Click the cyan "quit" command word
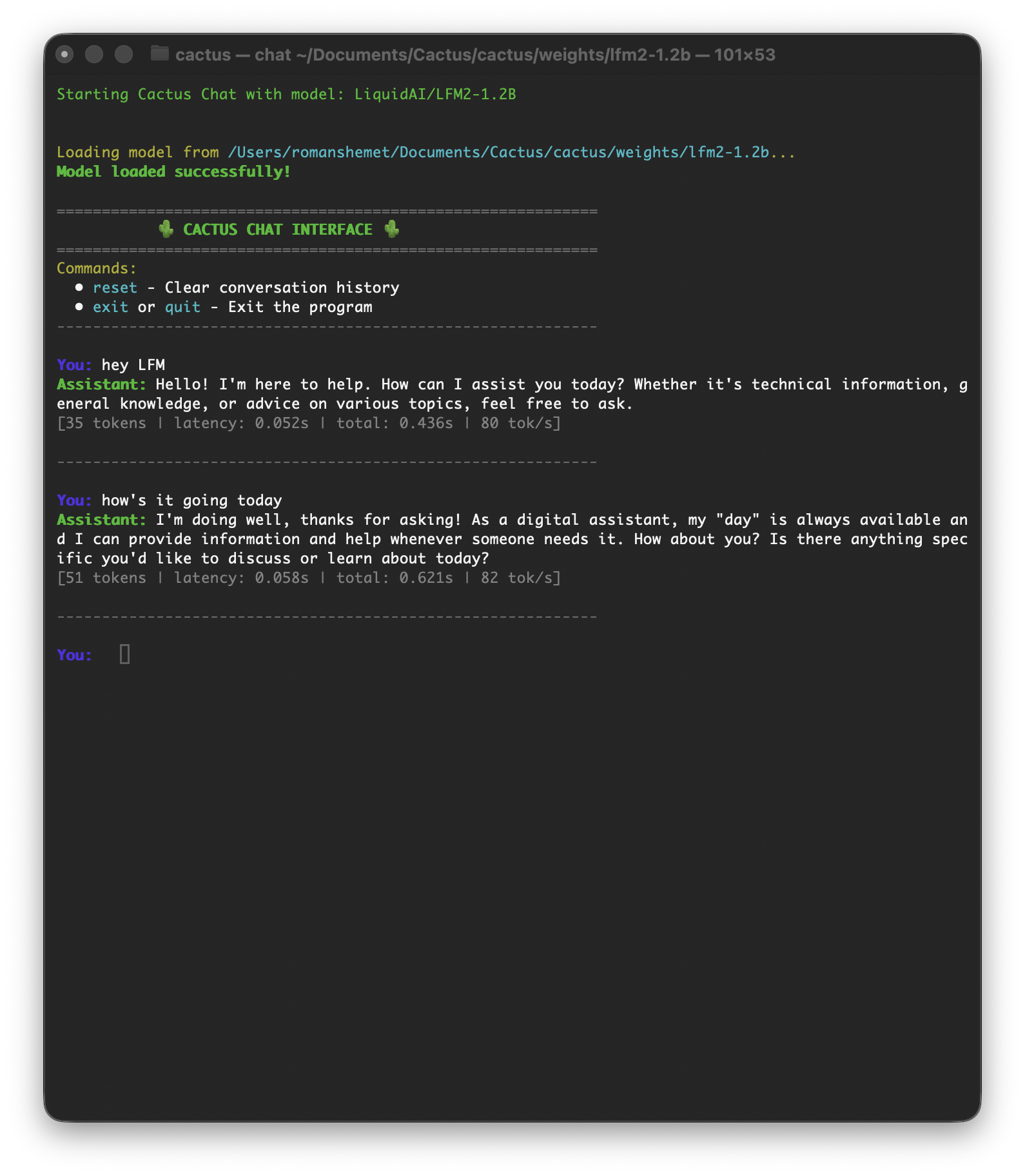The width and height of the screenshot is (1025, 1176). click(x=182, y=307)
